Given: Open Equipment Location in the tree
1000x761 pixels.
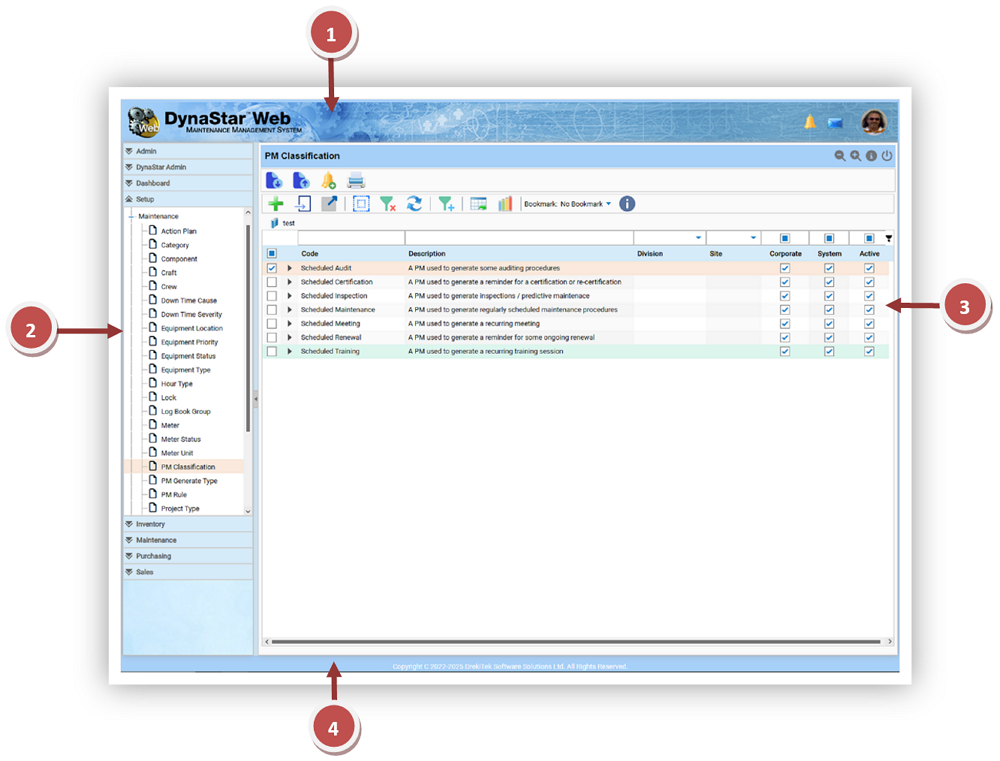Looking at the screenshot, I should click(191, 328).
